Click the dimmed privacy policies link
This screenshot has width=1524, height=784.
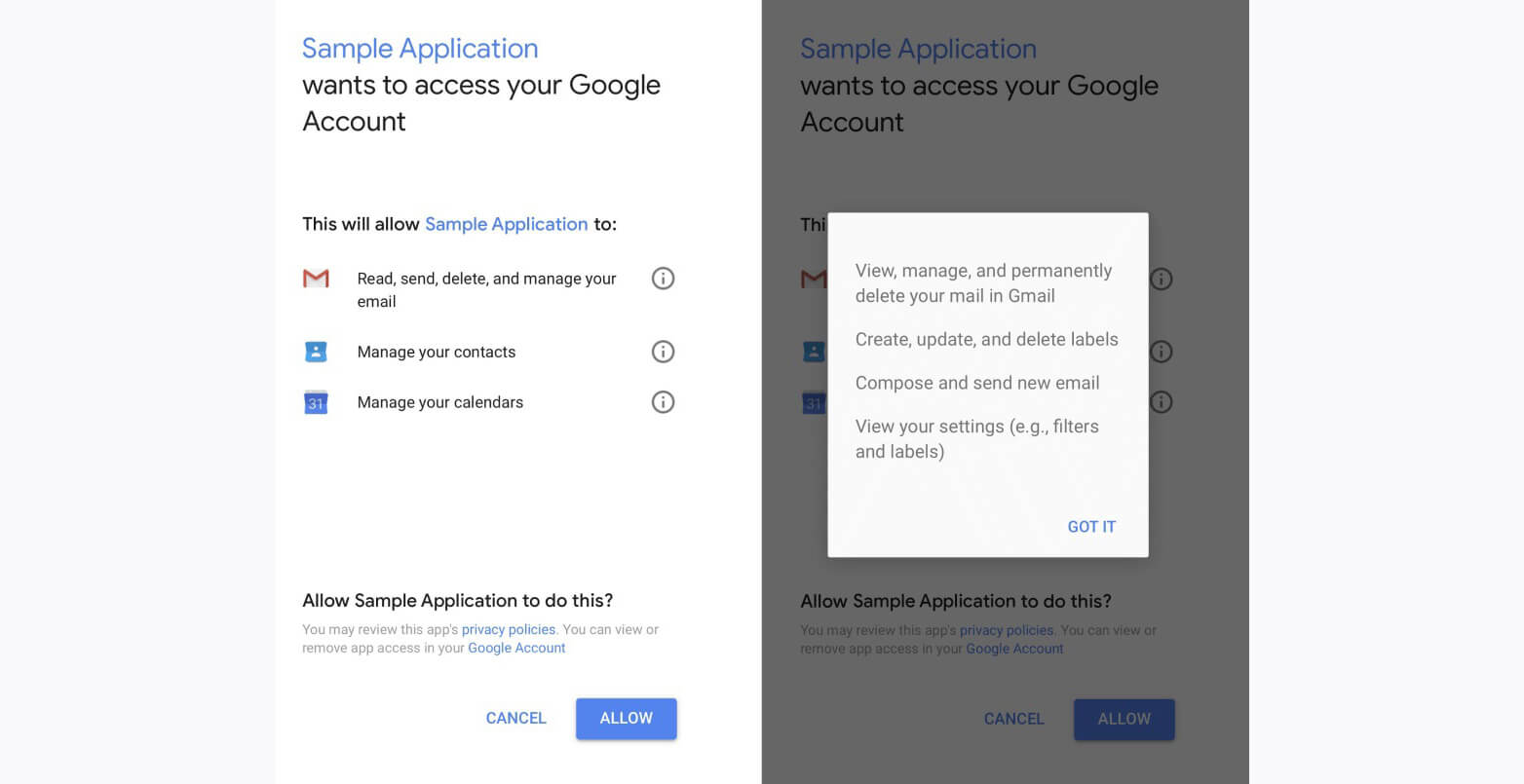pyautogui.click(x=1007, y=631)
